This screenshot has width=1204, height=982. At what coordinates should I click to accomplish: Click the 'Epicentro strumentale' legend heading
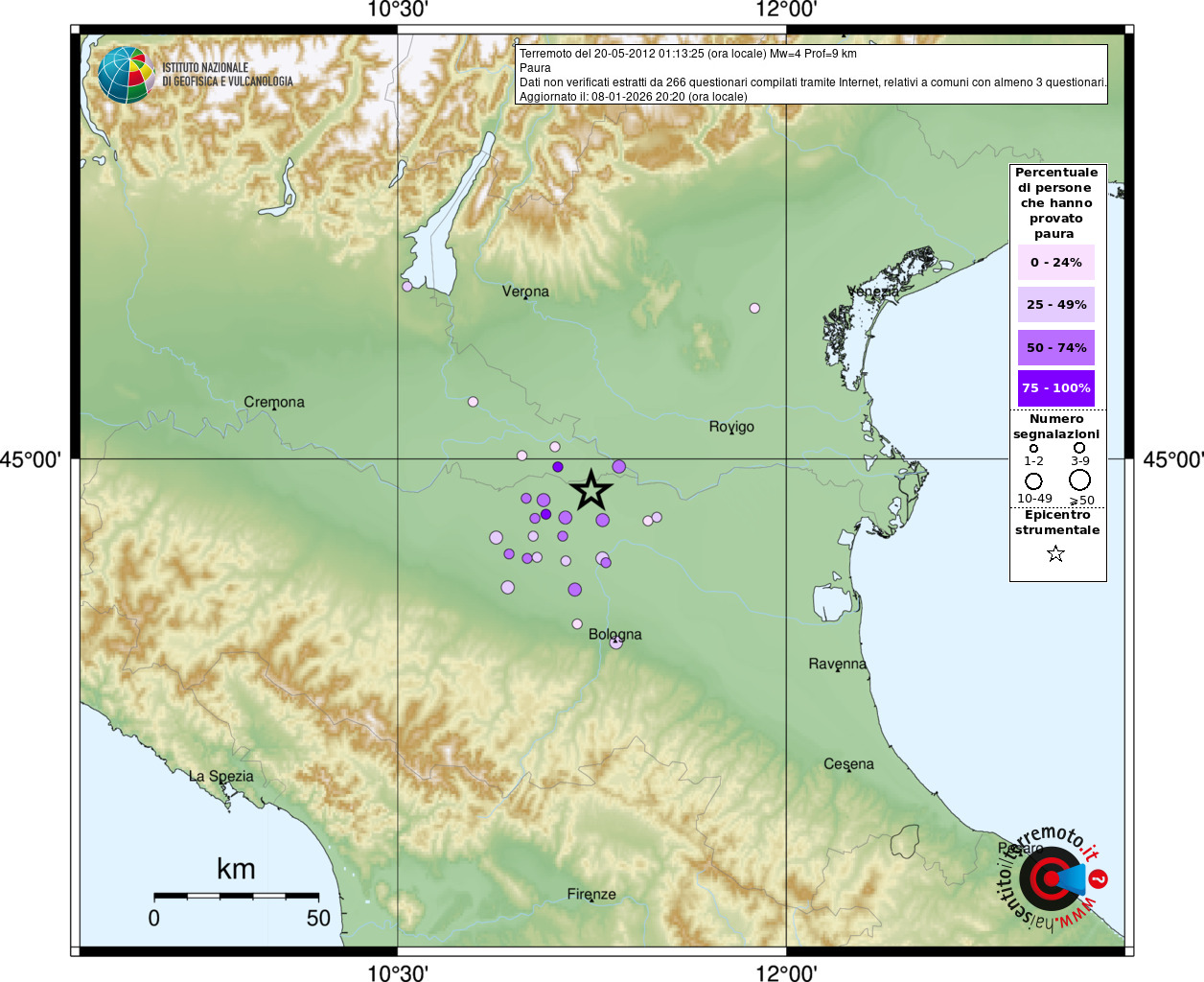pyautogui.click(x=1057, y=523)
